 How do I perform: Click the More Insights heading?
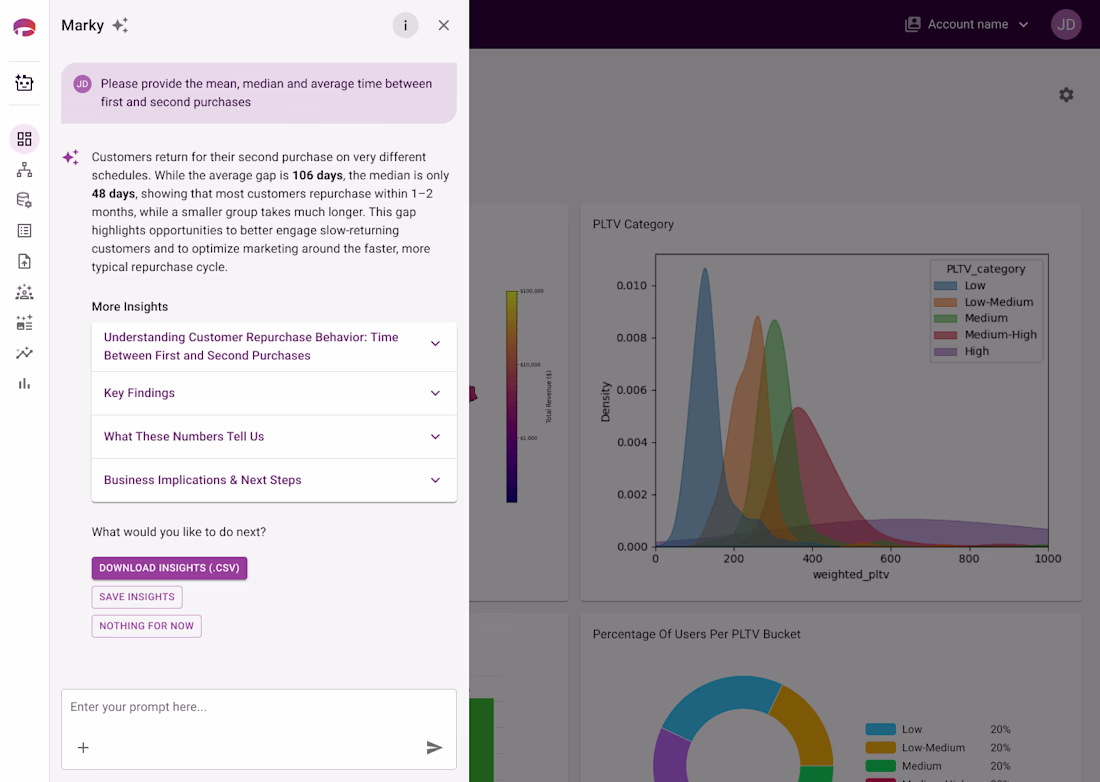click(130, 306)
